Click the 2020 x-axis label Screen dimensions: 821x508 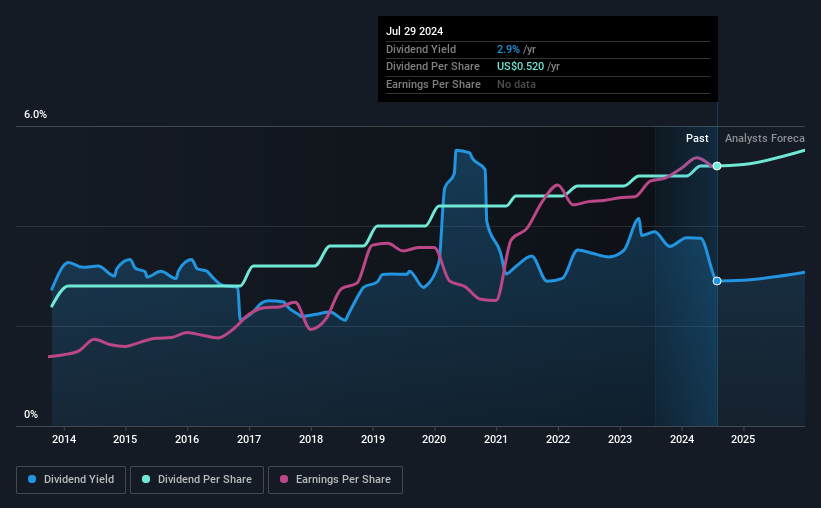pyautogui.click(x=434, y=439)
